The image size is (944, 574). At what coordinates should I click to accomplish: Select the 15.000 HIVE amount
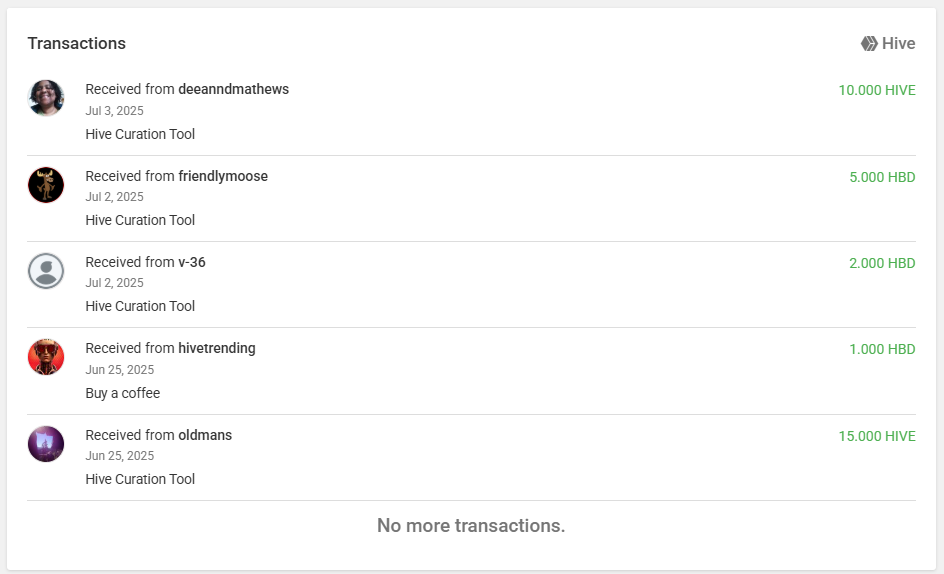tap(877, 436)
